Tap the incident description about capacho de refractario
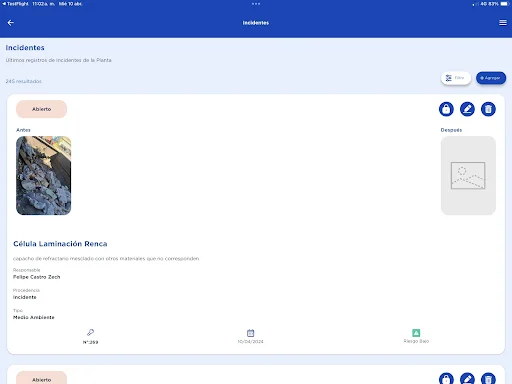512x384 pixels. [106, 258]
